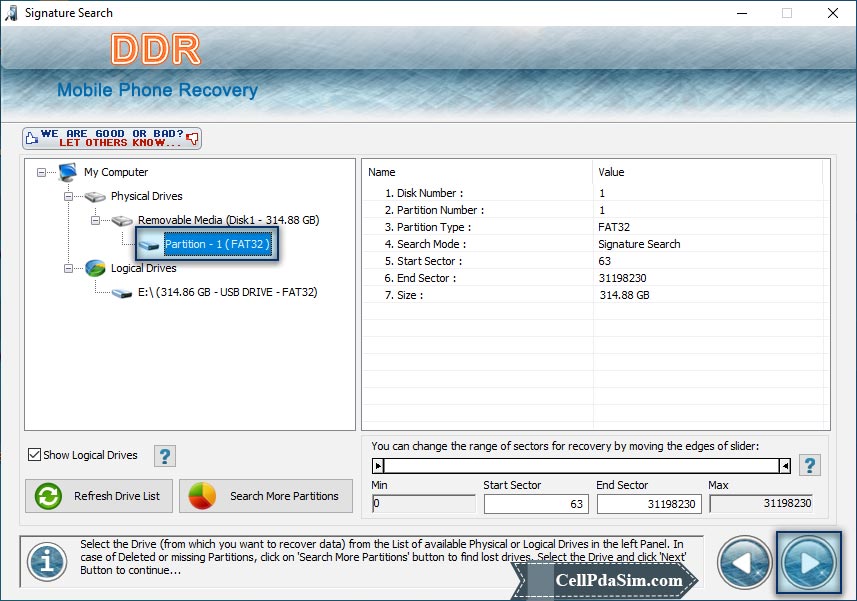Collapse the My Computer tree node
The width and height of the screenshot is (857, 601).
coord(41,172)
